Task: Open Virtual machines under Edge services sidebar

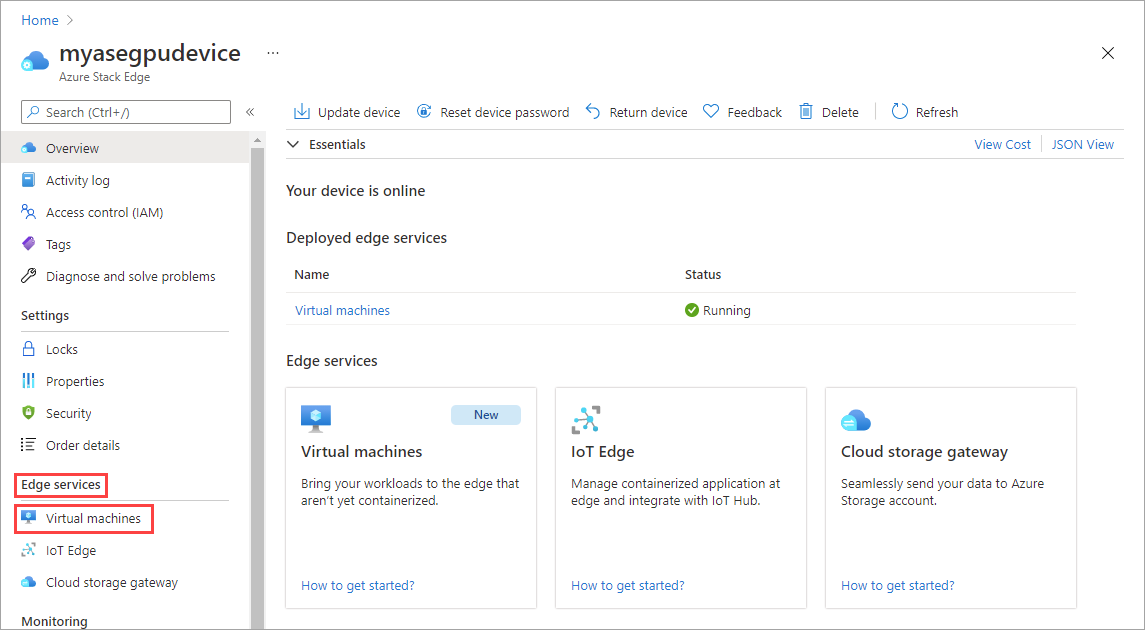Action: [93, 519]
